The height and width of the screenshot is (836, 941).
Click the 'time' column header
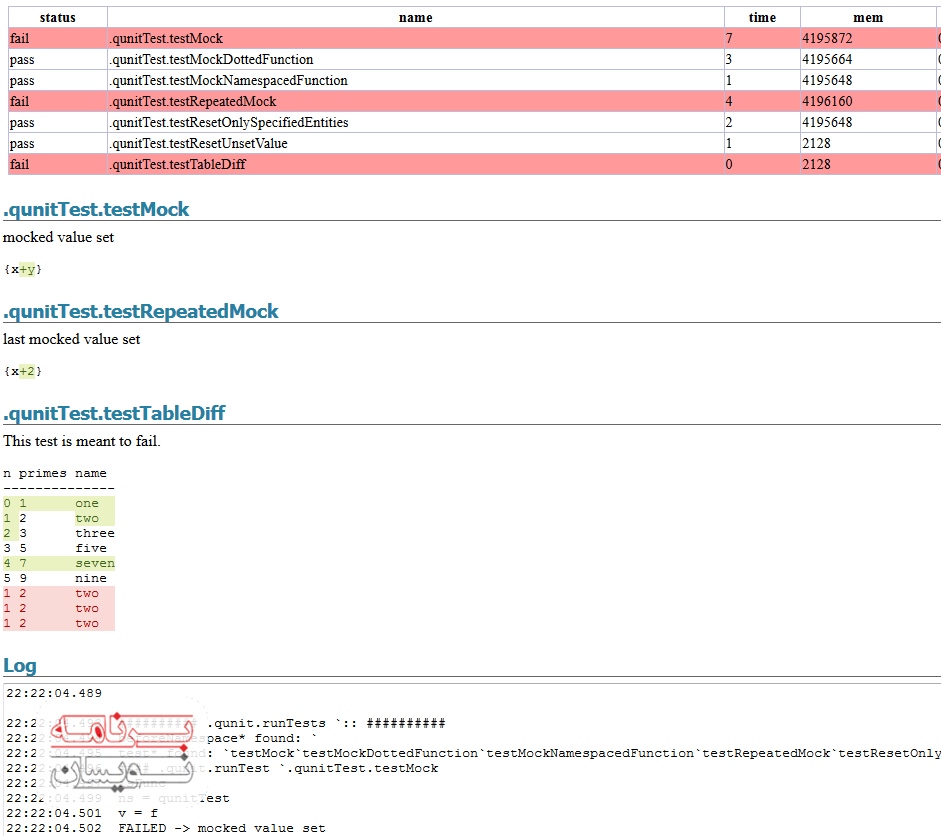click(x=762, y=17)
